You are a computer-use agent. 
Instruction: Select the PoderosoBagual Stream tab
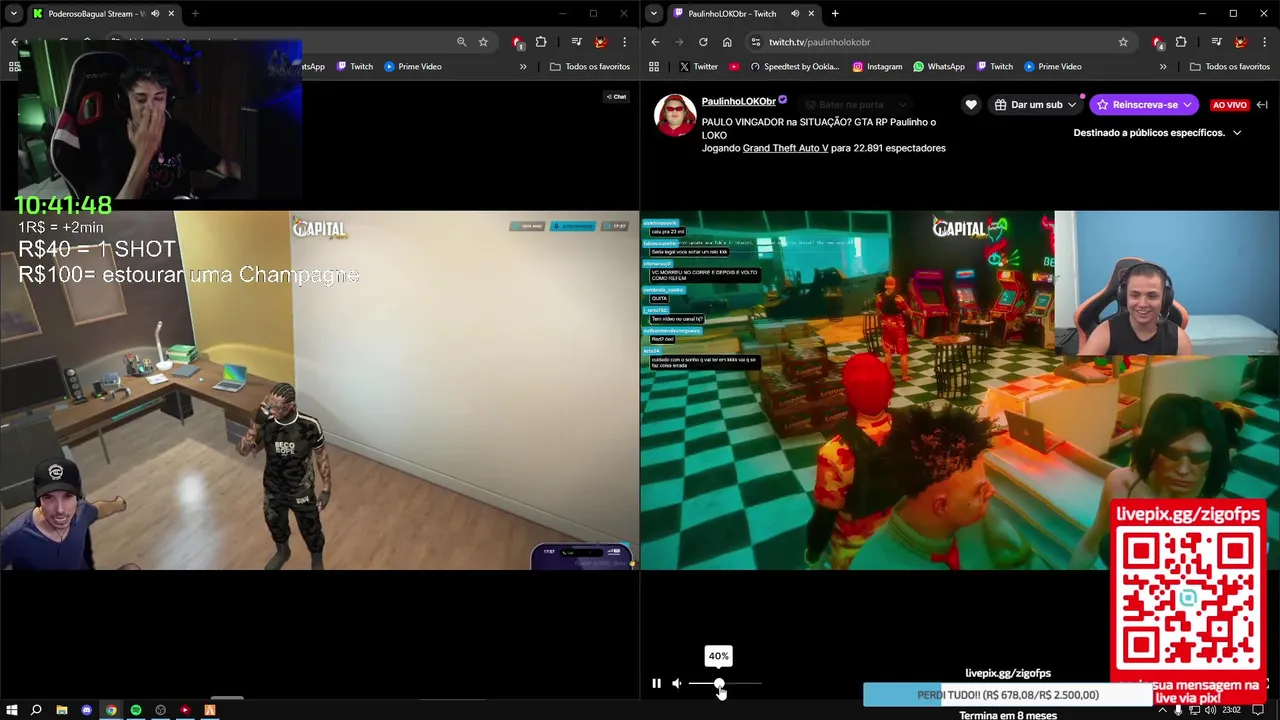[x=104, y=13]
